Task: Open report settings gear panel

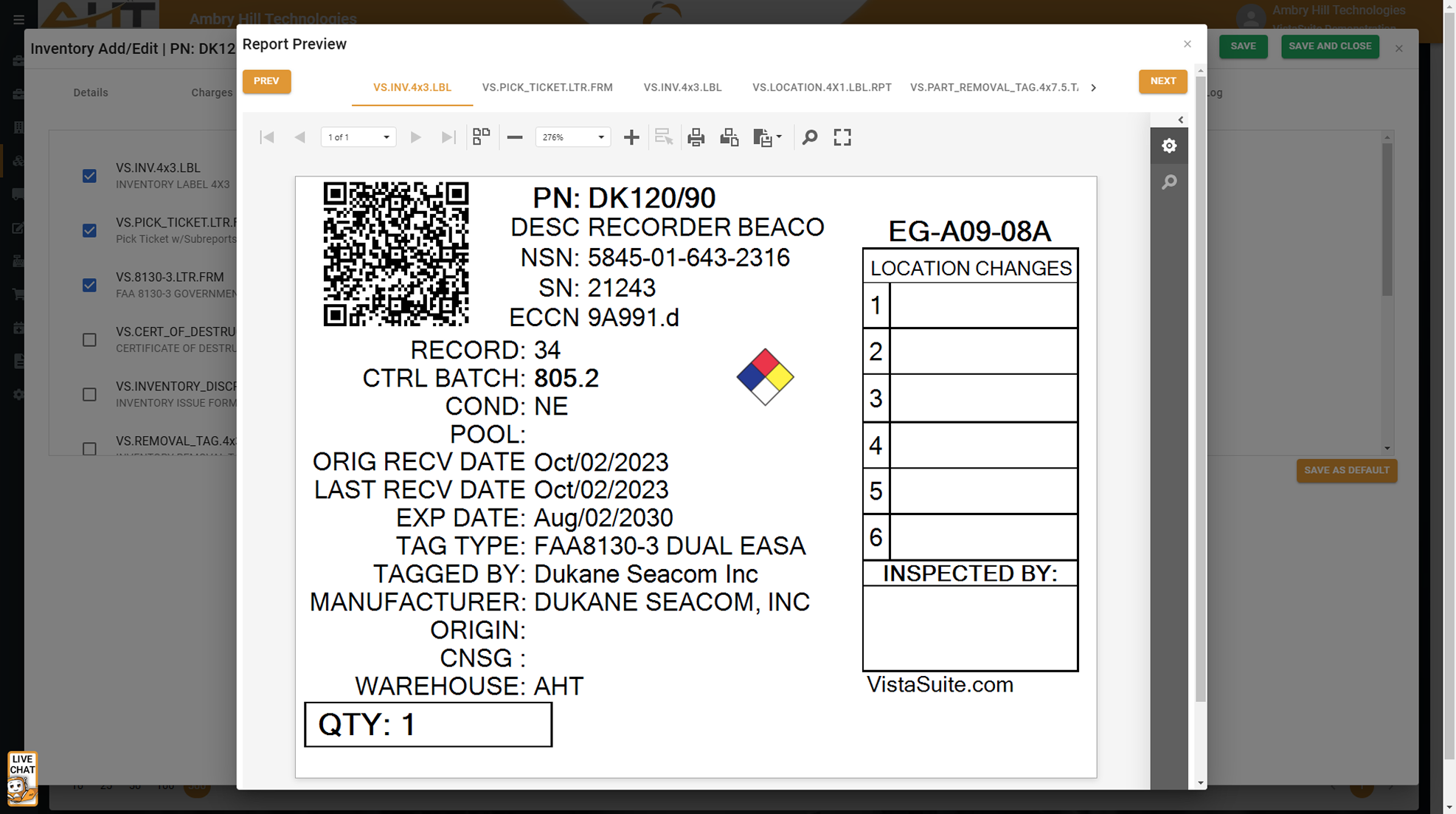Action: coord(1169,146)
